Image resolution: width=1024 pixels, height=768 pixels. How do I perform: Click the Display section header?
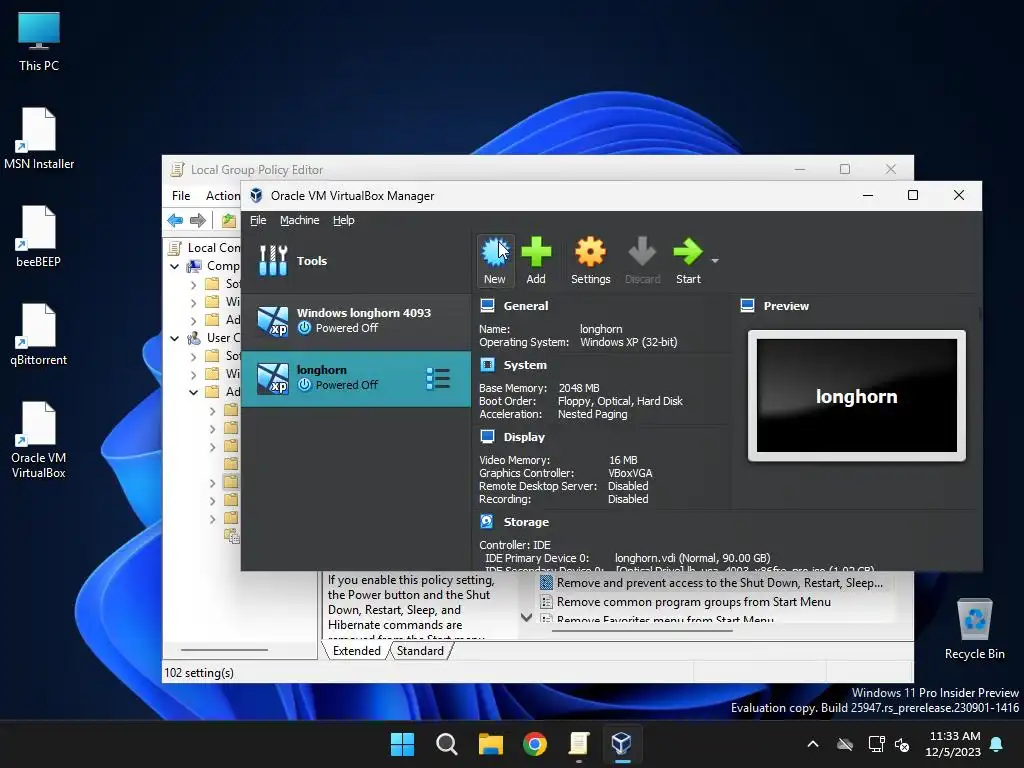[524, 437]
